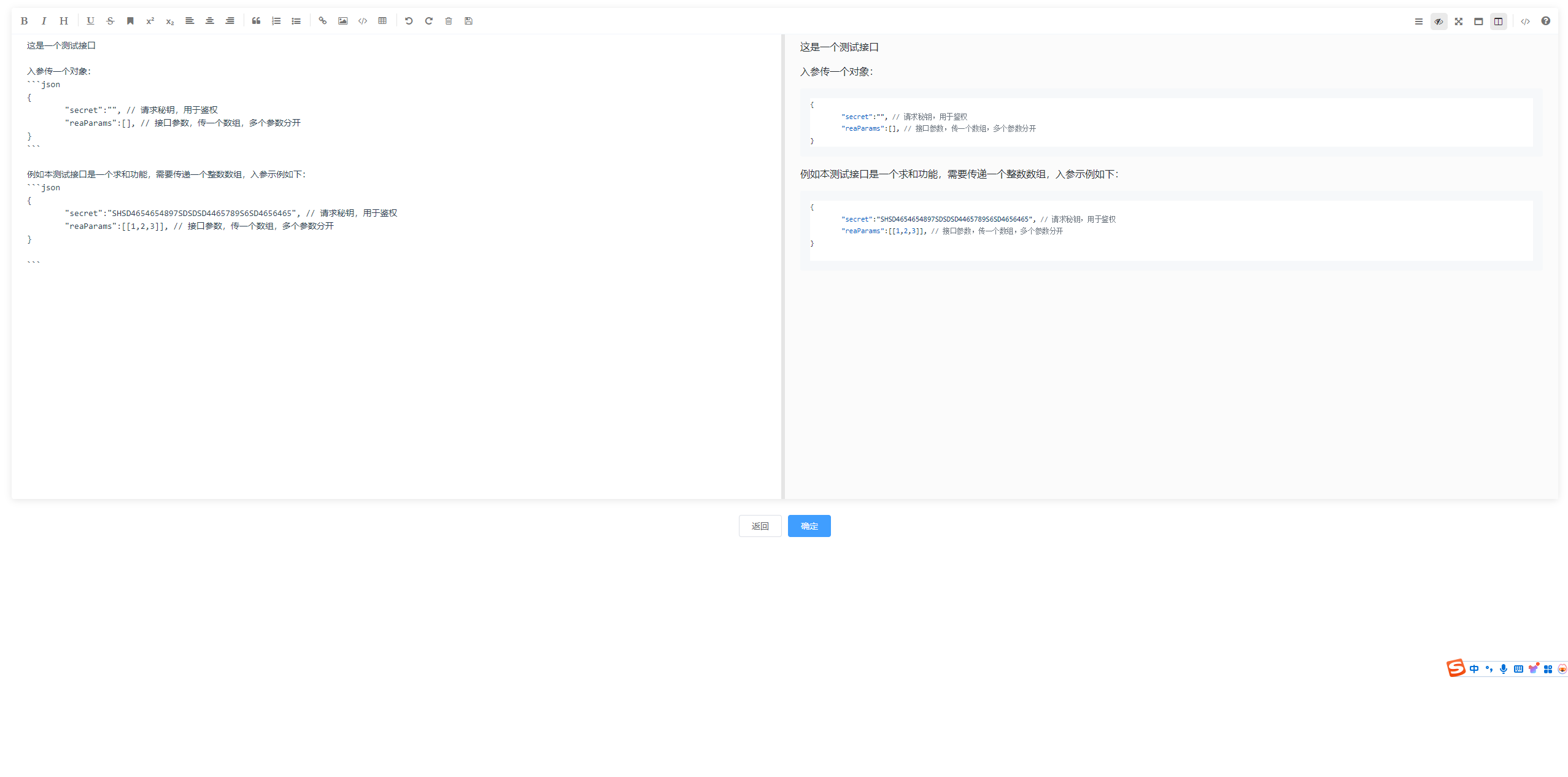1568x777 pixels.
Task: Click the second preview code block with SHSD secret
Action: tap(1171, 231)
